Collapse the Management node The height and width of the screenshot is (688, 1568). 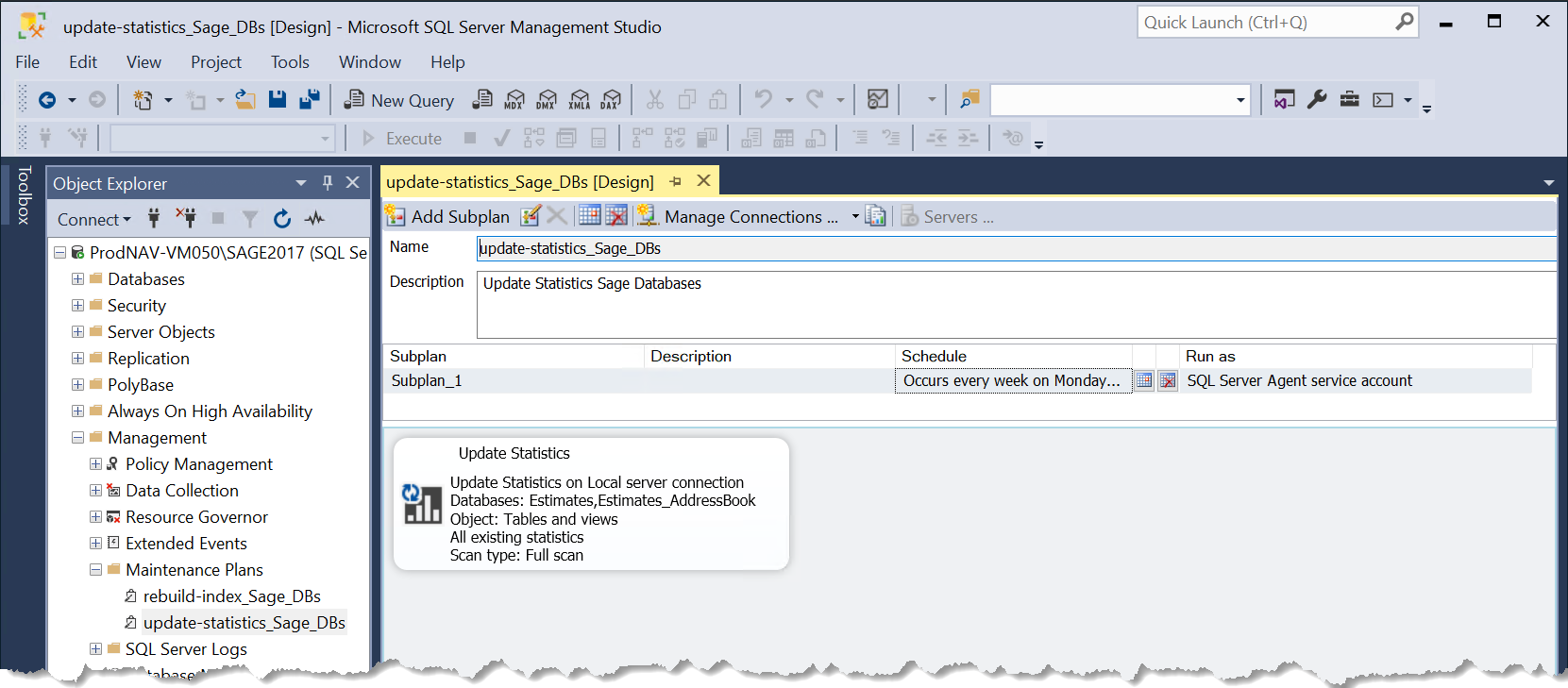point(78,438)
